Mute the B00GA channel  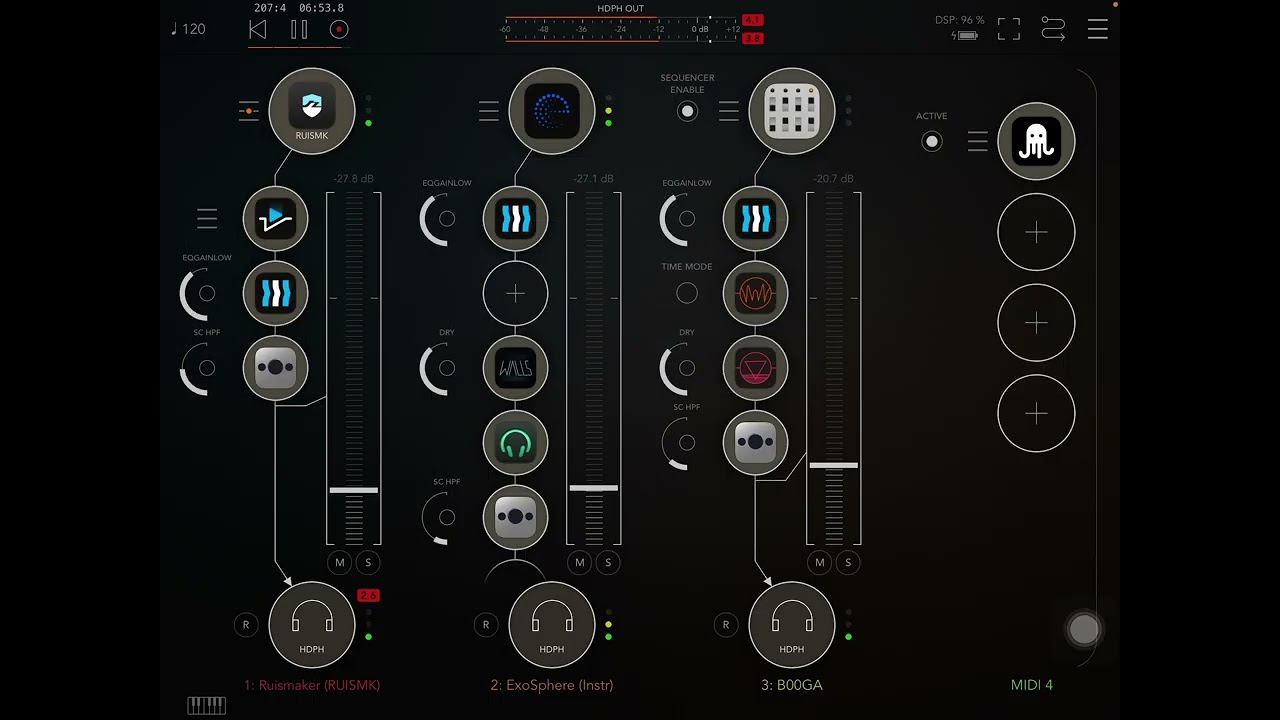820,563
